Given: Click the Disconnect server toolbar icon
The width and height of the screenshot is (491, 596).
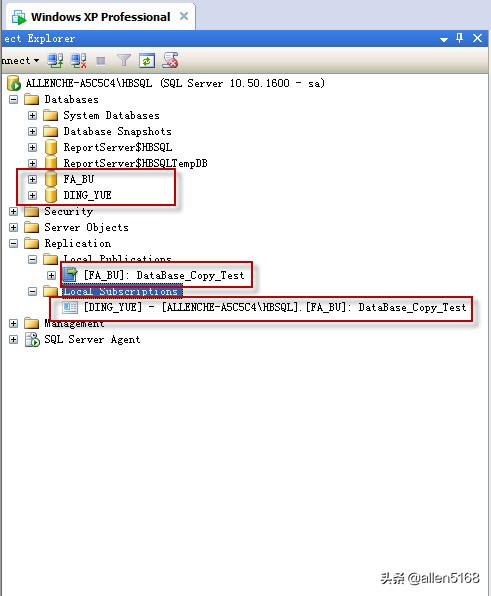Looking at the screenshot, I should click(x=79, y=60).
